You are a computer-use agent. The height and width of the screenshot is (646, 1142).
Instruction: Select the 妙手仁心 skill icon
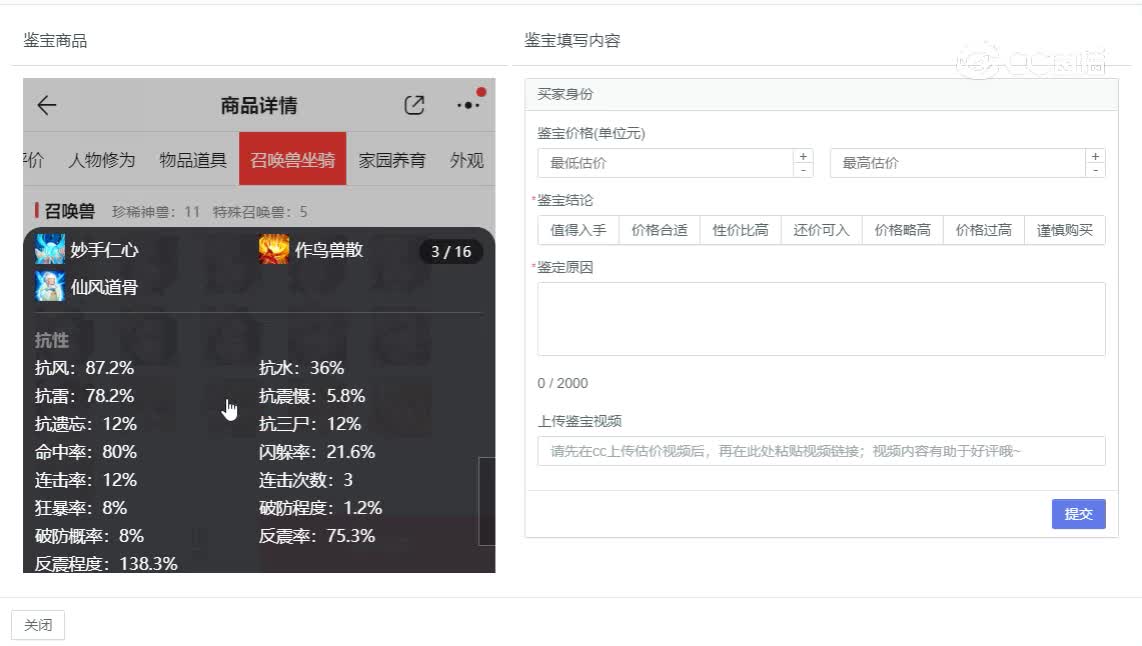tap(50, 250)
